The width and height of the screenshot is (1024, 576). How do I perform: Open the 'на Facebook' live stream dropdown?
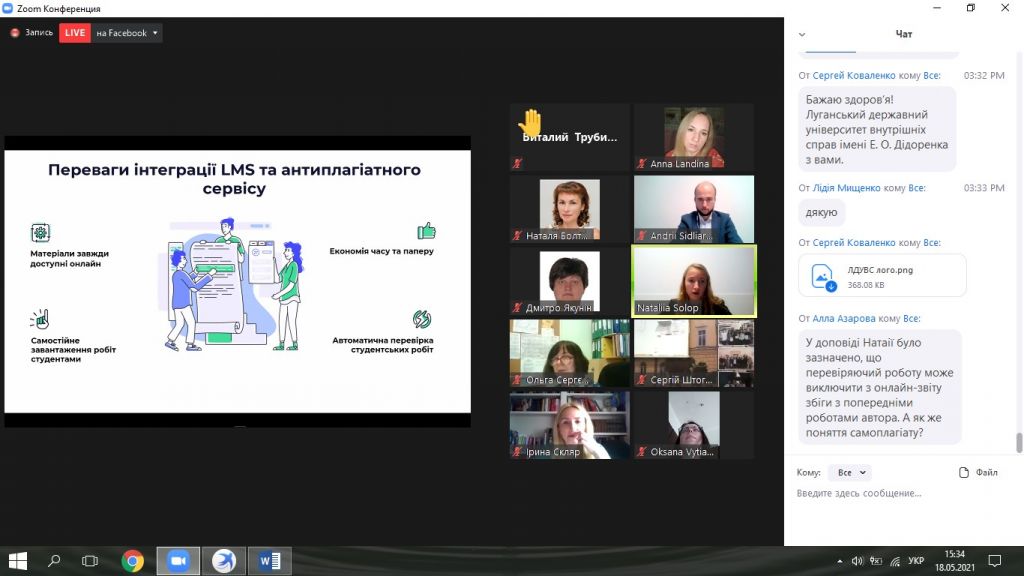[127, 33]
